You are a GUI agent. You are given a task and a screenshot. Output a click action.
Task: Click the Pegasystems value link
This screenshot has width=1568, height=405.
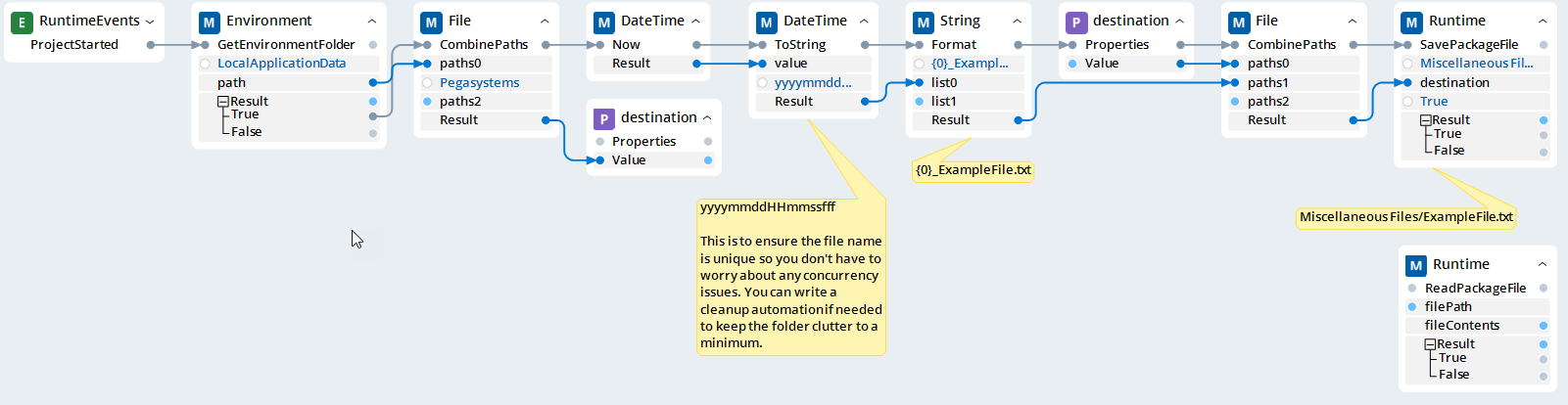479,83
